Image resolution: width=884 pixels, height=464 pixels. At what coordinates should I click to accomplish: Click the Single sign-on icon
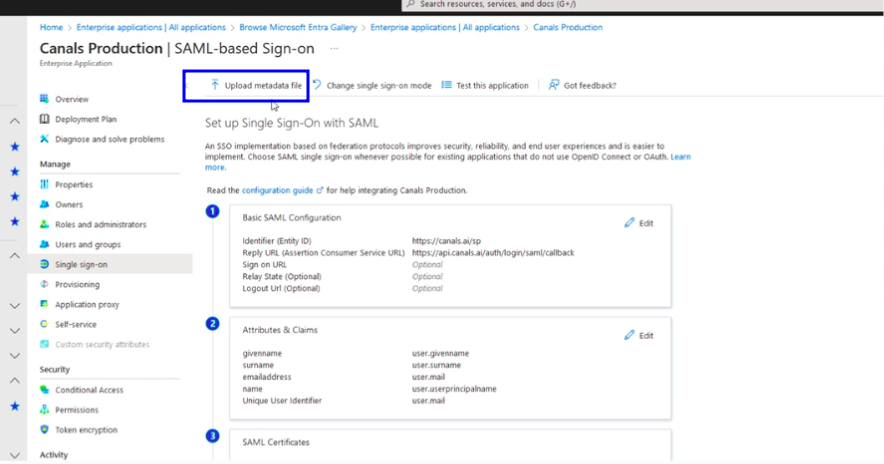pos(44,264)
